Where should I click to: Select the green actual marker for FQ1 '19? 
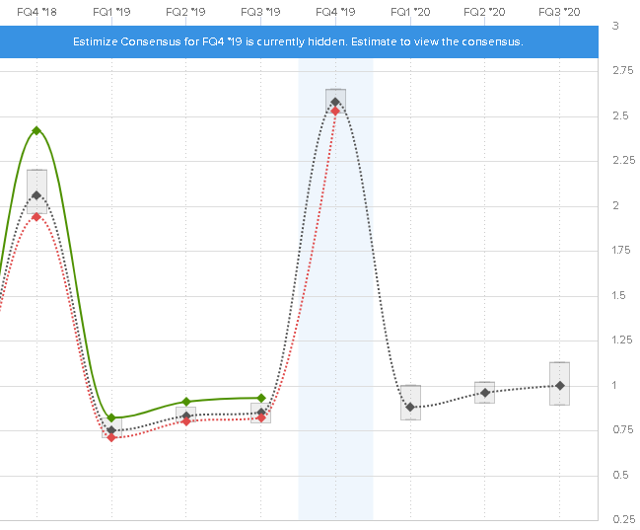(x=111, y=418)
